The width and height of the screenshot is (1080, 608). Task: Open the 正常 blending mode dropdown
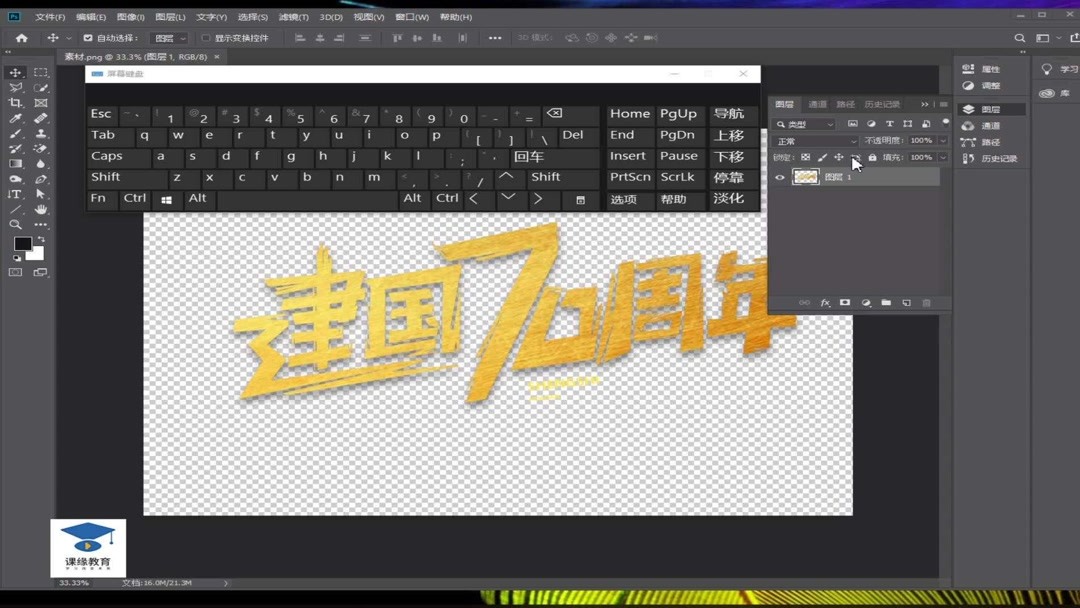tap(805, 140)
